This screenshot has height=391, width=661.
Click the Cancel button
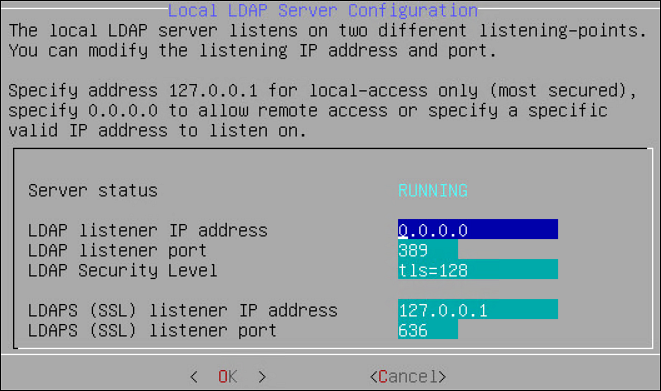(x=408, y=376)
